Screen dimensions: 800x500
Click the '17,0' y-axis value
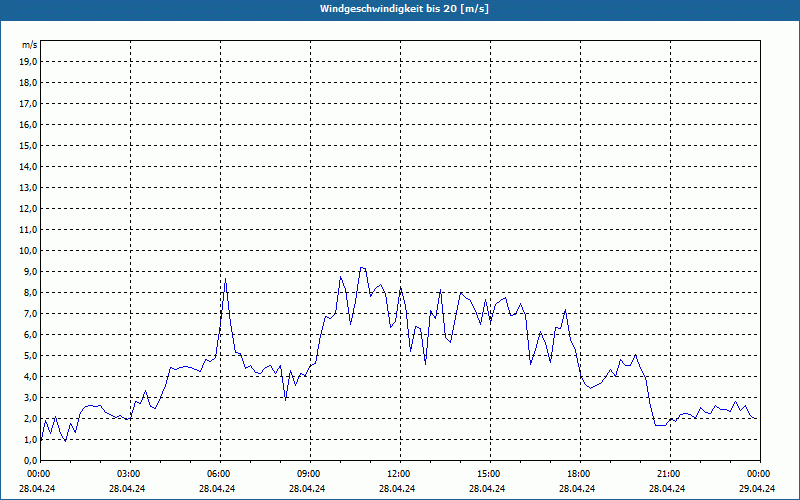pyautogui.click(x=29, y=104)
